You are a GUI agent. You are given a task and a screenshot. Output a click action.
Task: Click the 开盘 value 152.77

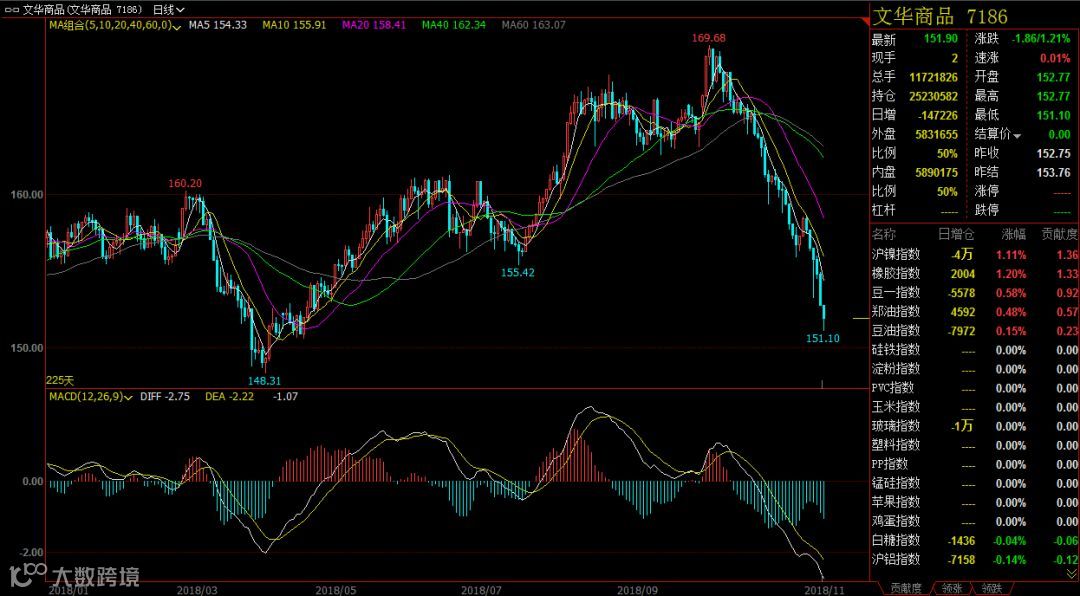[x=1054, y=78]
